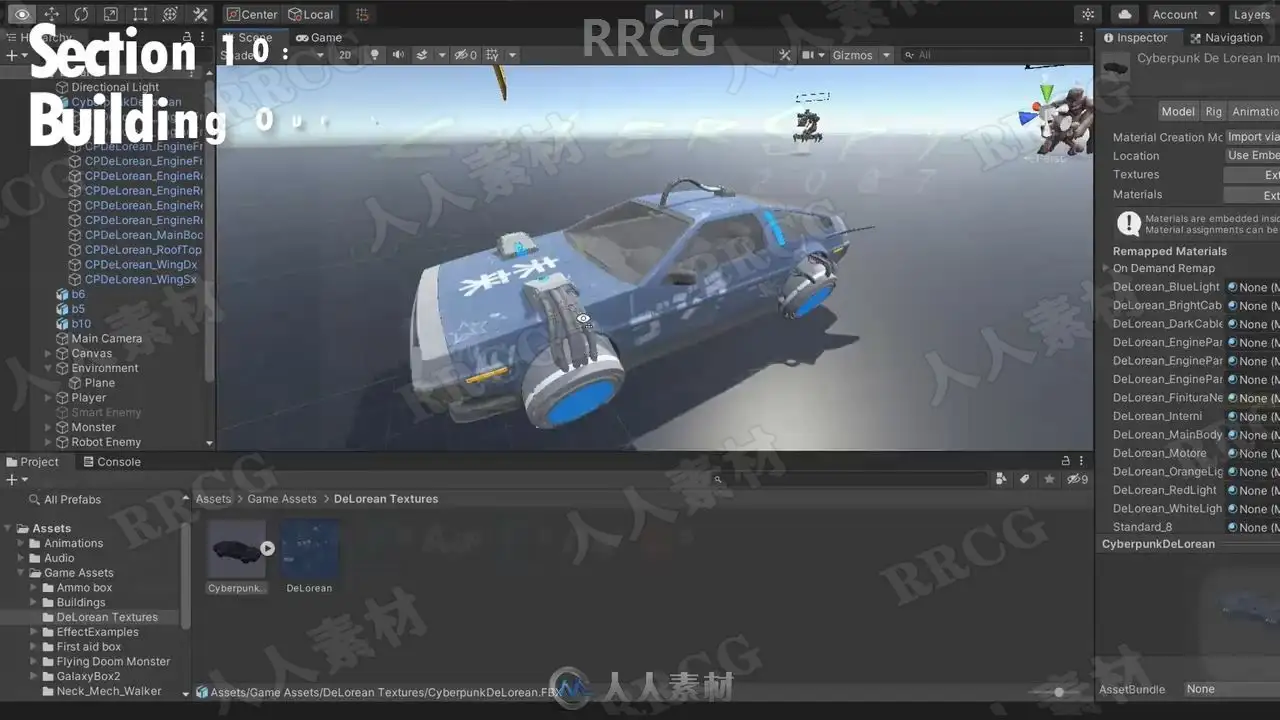Lock the Hierarchy panel

click(x=188, y=37)
